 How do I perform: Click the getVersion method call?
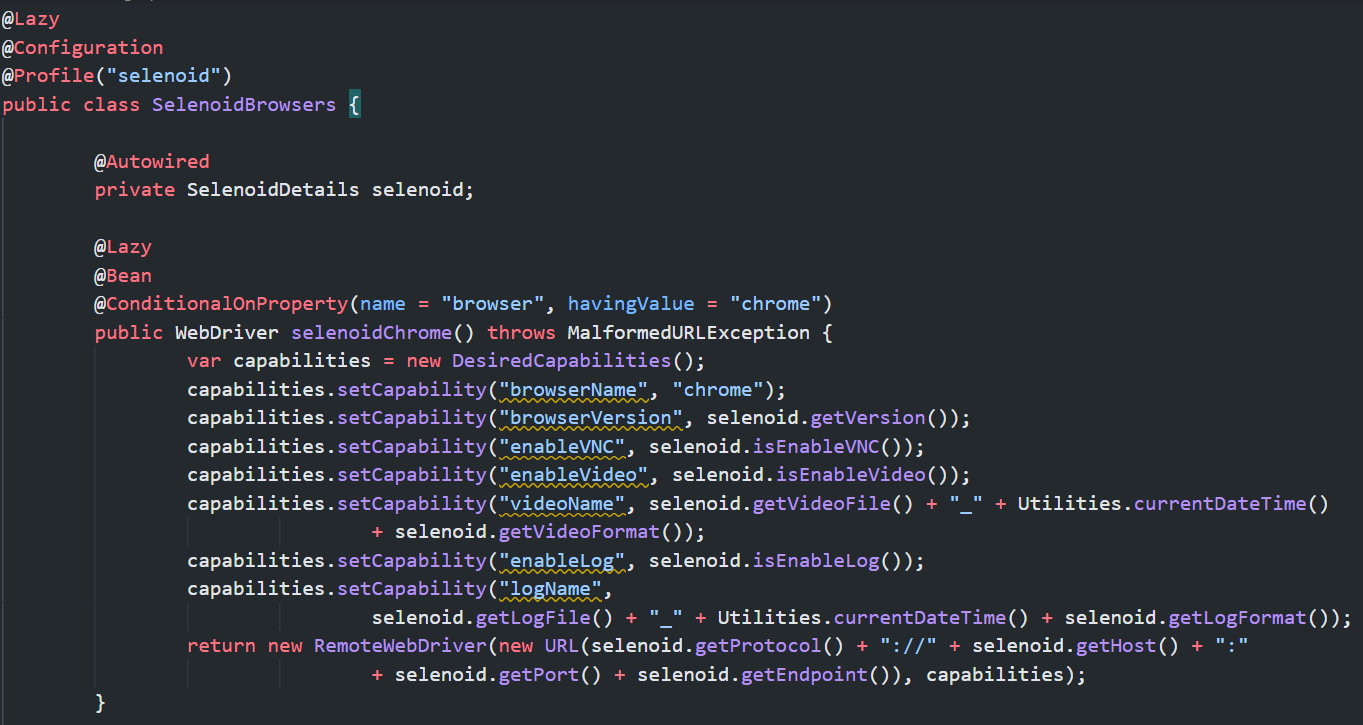868,418
